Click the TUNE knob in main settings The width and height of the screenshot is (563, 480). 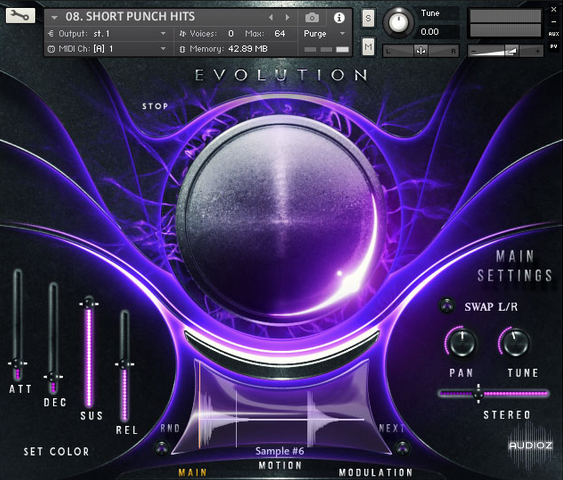pyautogui.click(x=516, y=343)
